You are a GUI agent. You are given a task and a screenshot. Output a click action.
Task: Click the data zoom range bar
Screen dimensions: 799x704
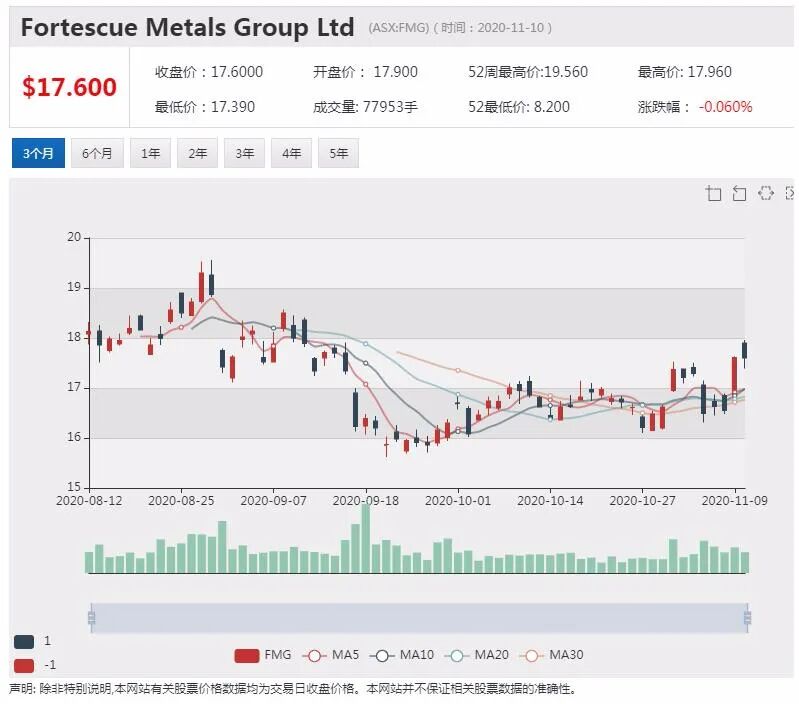pyautogui.click(x=419, y=618)
